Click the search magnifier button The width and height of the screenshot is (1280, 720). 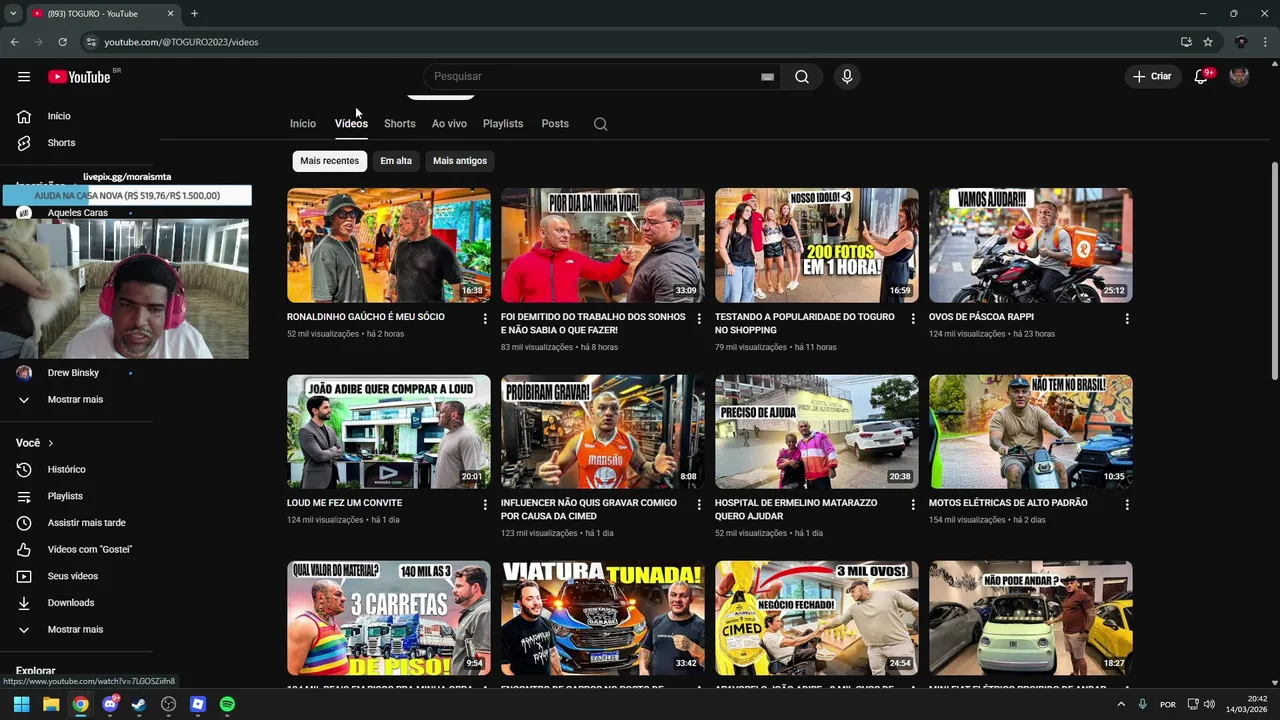pyautogui.click(x=802, y=77)
